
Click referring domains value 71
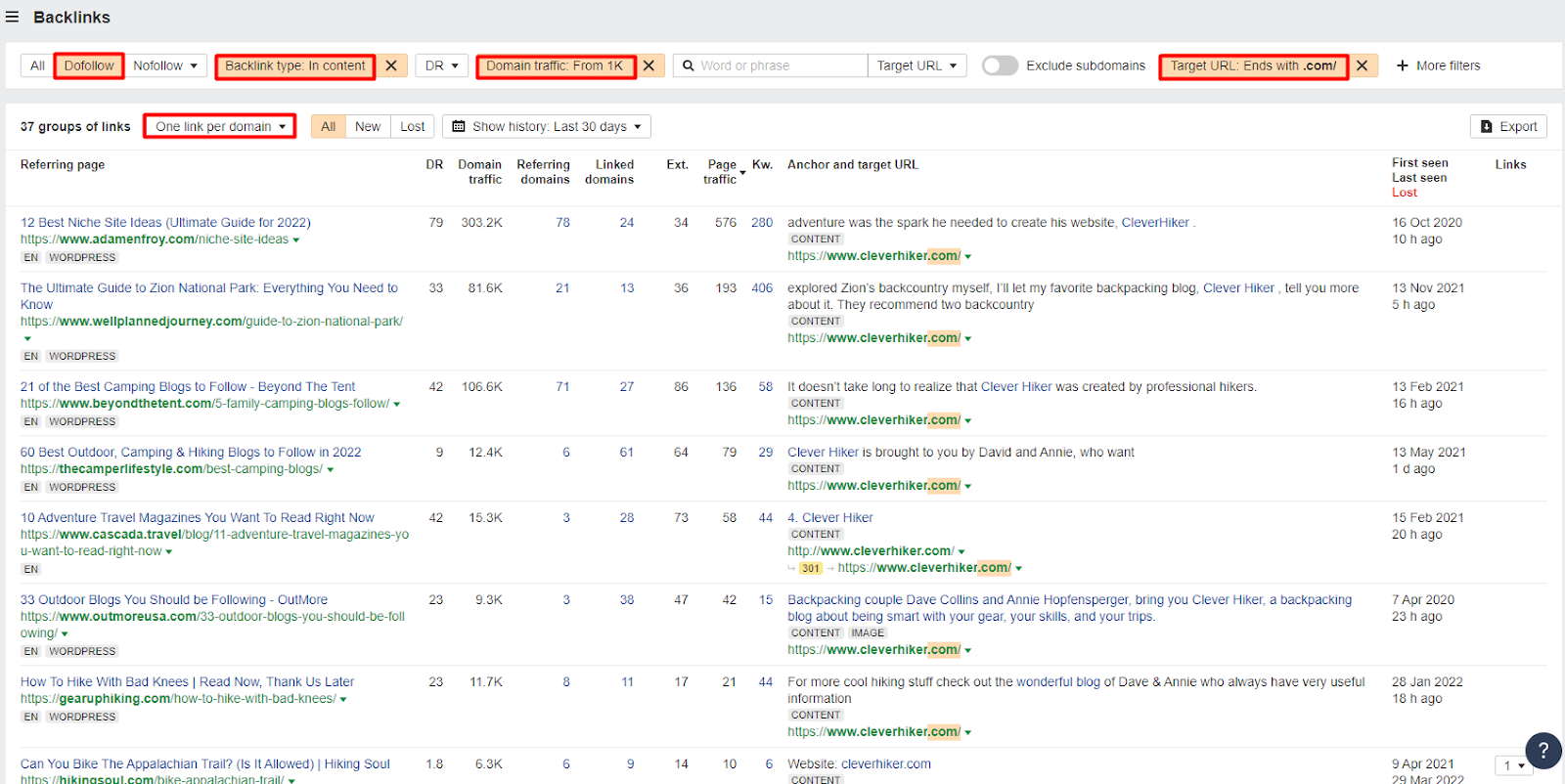pyautogui.click(x=562, y=386)
